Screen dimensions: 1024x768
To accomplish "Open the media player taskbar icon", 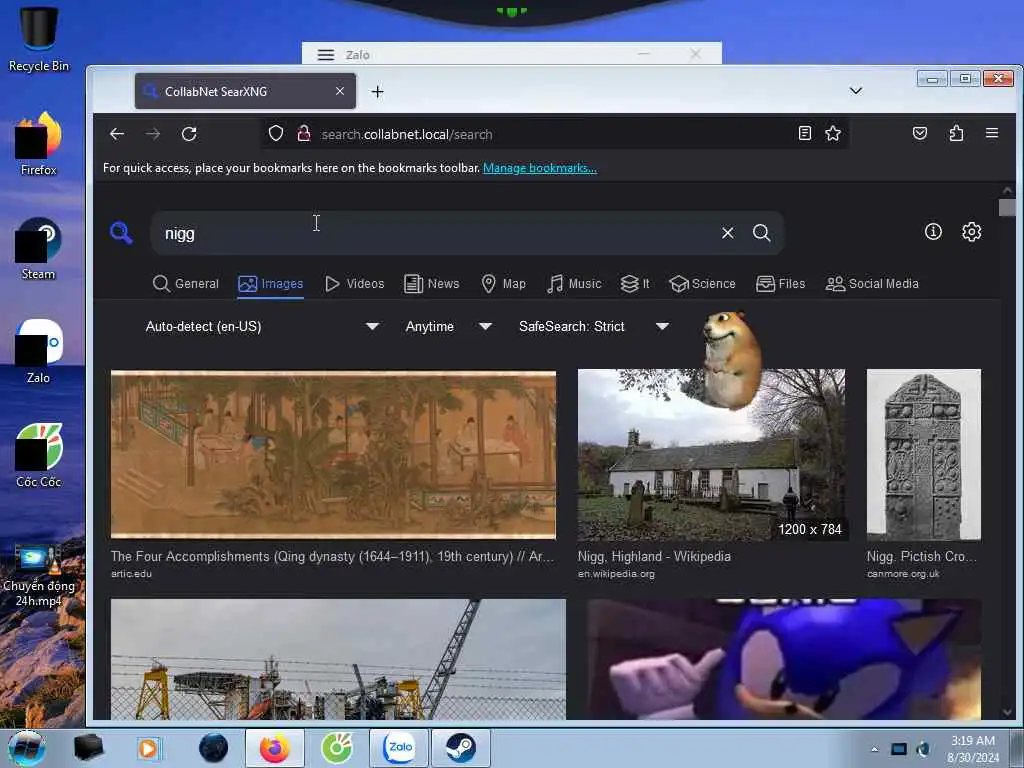I will 148,748.
